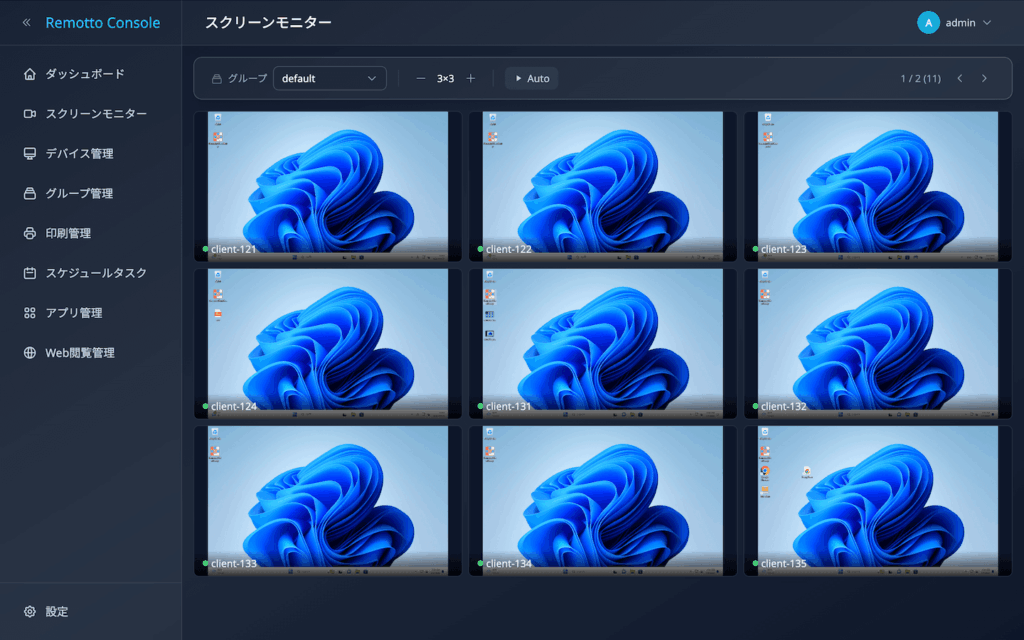1024x640 pixels.
Task: Open スクリーンモニター in the sidebar
Action: 96,114
